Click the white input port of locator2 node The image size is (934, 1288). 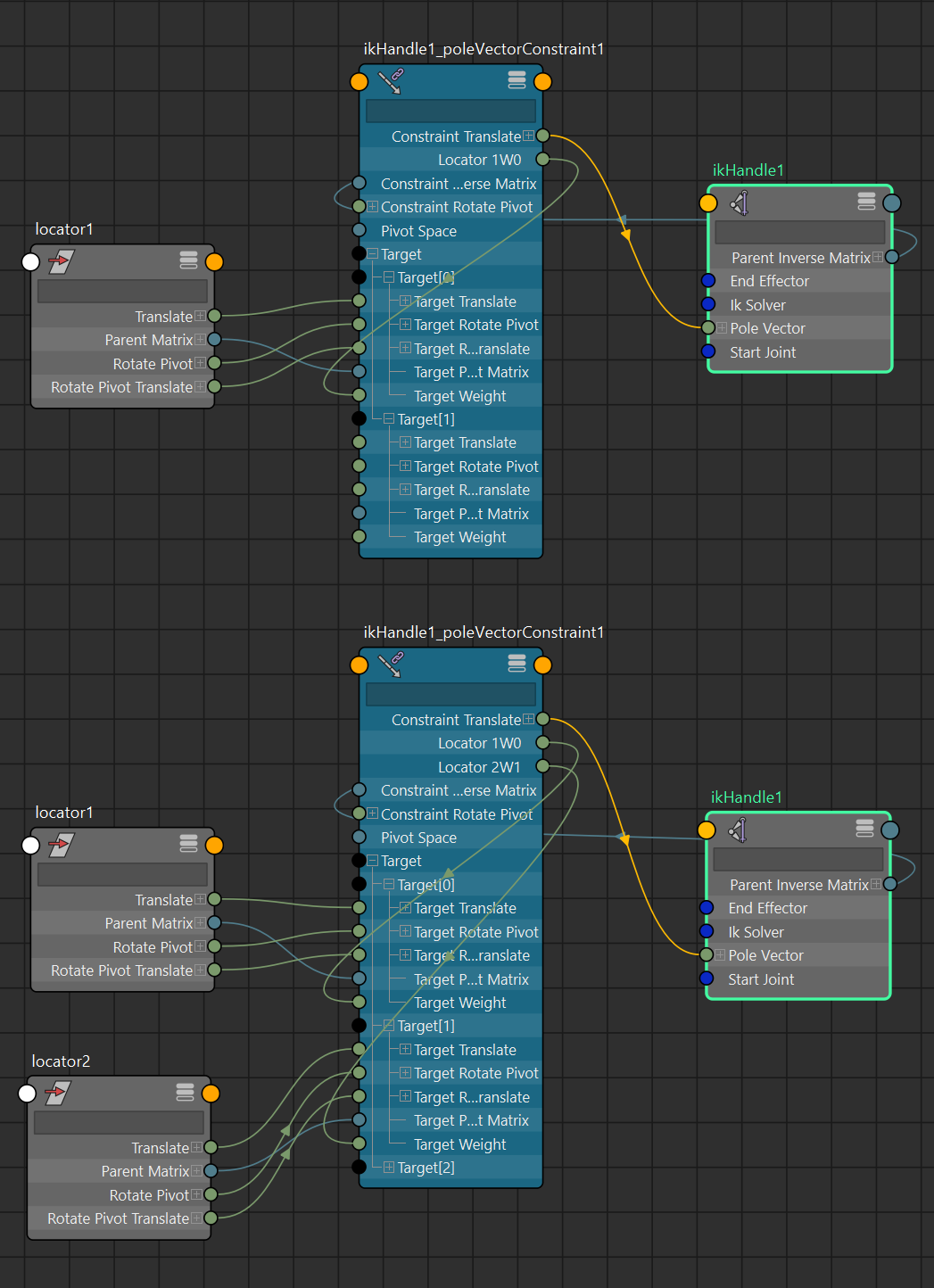(x=28, y=1094)
